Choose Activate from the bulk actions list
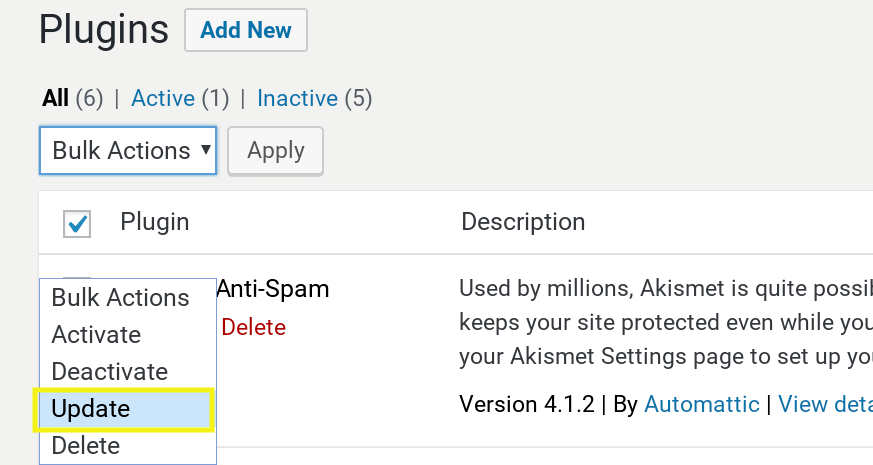The height and width of the screenshot is (465, 873). 96,335
